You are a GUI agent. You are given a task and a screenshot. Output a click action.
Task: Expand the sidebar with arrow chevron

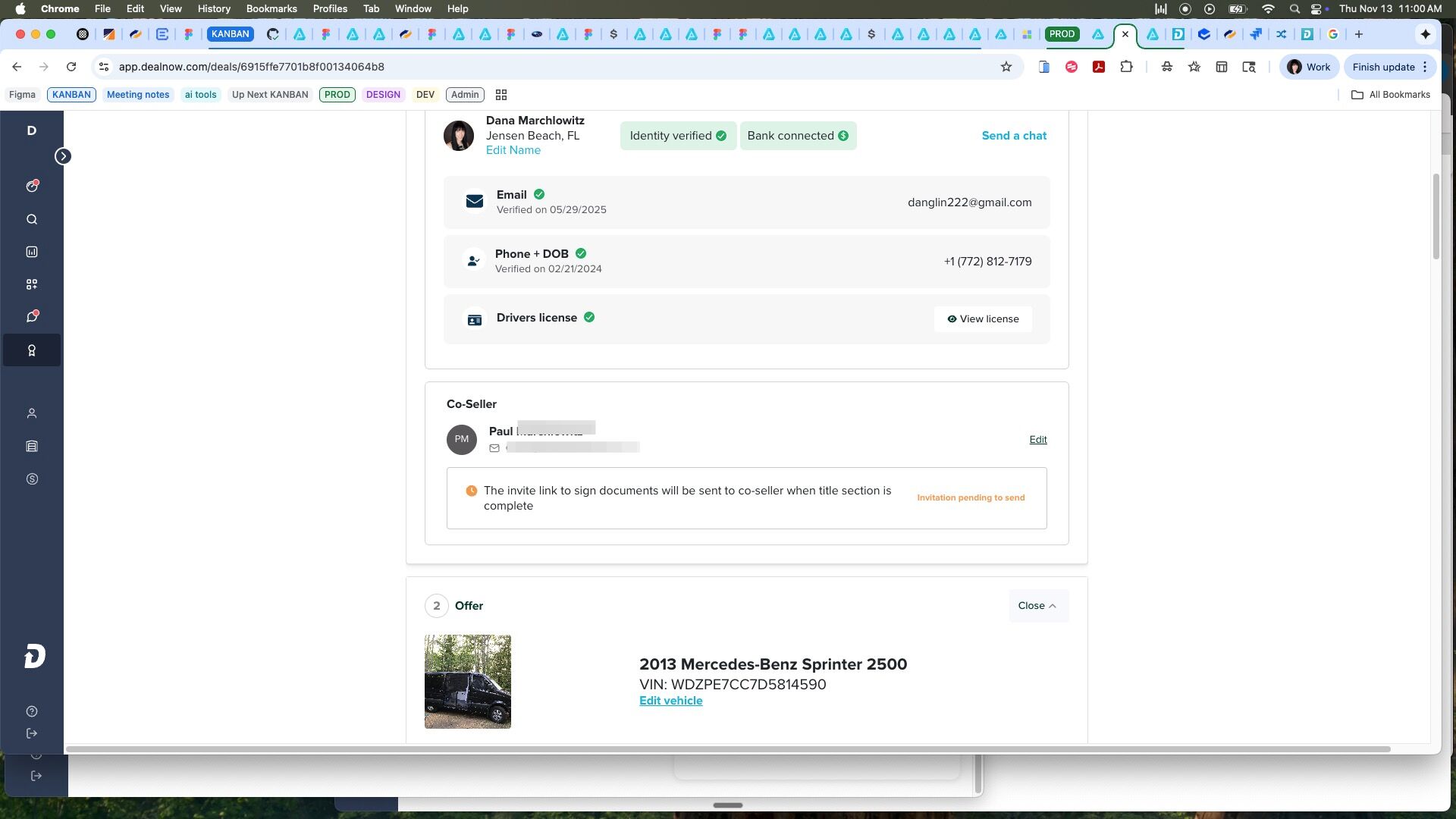click(63, 156)
